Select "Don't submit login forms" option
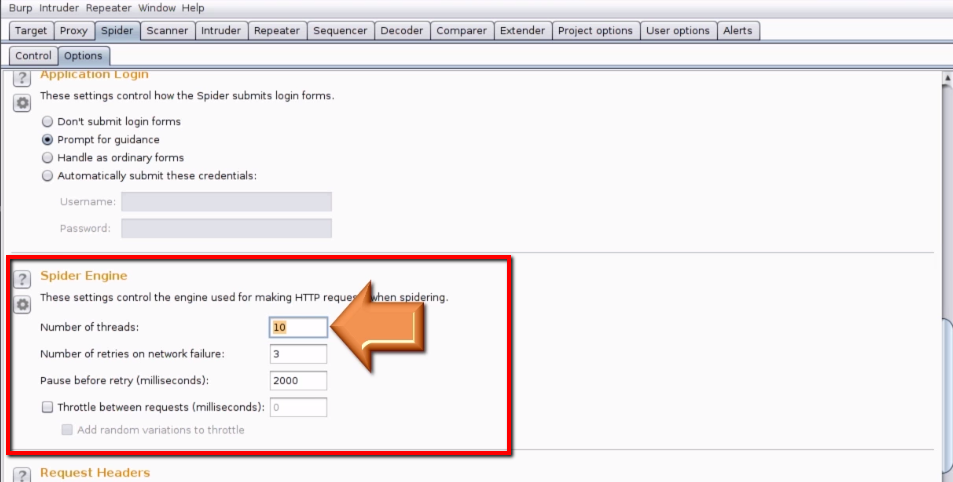 coord(47,122)
